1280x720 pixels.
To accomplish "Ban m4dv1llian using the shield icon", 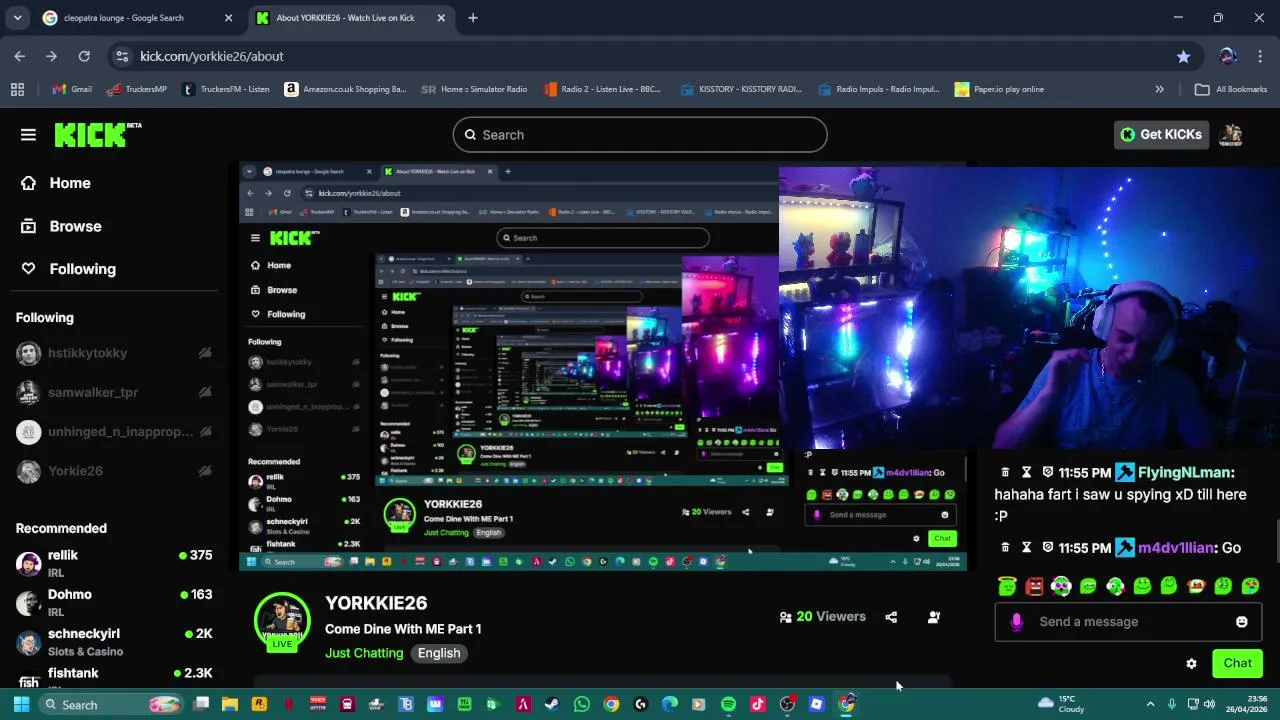I will tap(1047, 548).
